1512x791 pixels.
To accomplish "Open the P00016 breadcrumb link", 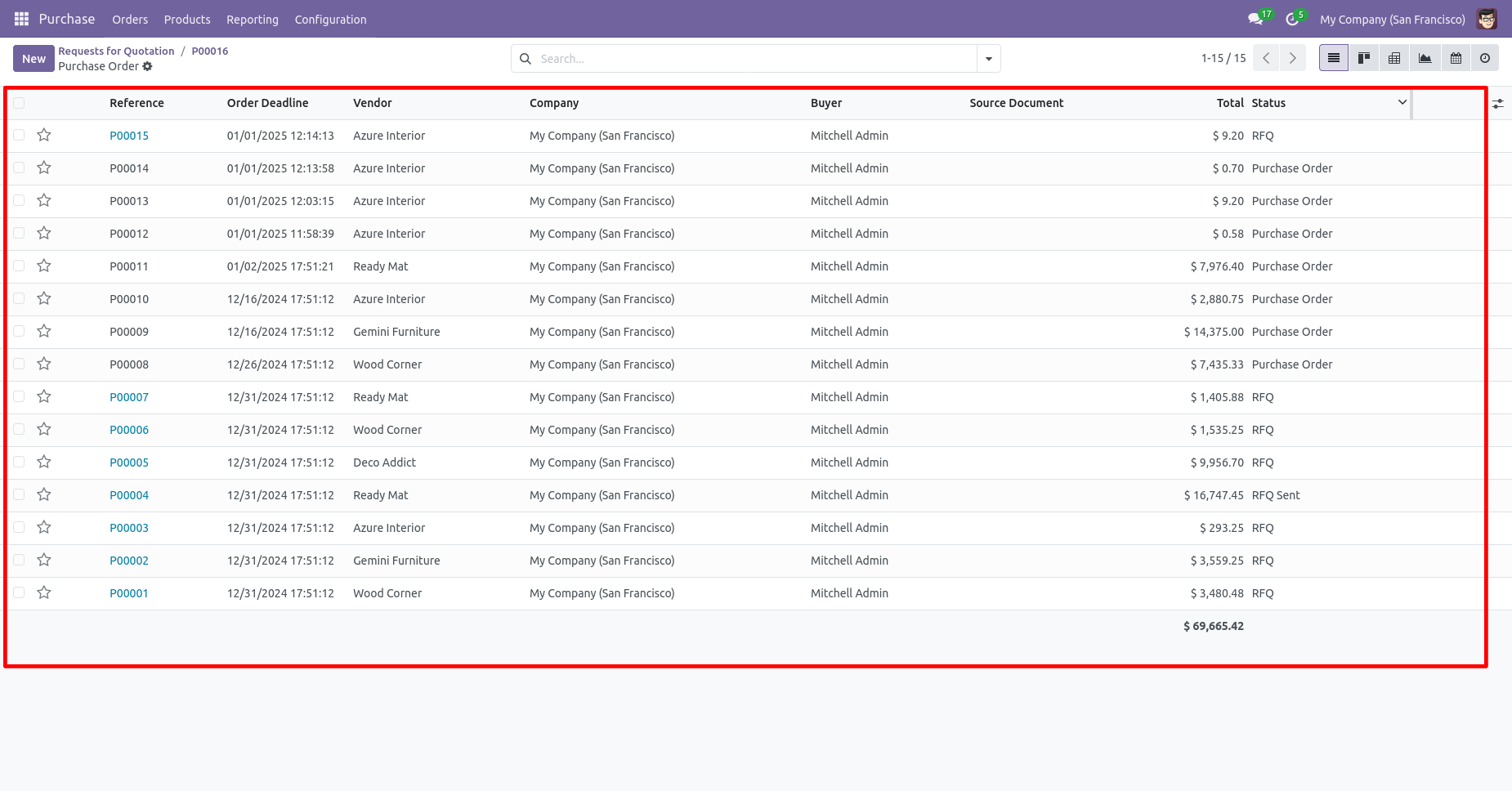I will [x=210, y=51].
